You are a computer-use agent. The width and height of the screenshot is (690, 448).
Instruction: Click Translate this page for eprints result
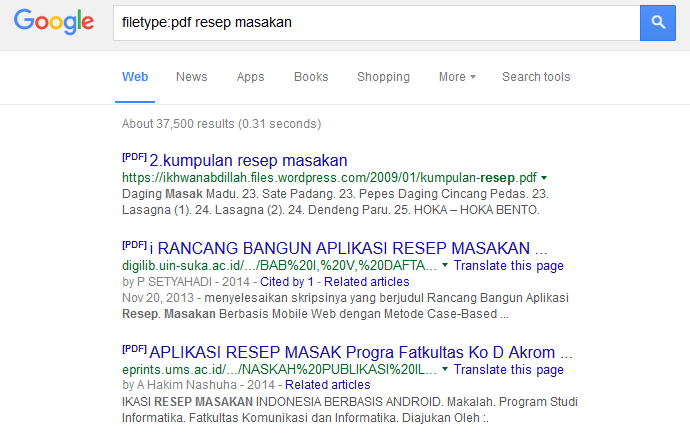(509, 370)
